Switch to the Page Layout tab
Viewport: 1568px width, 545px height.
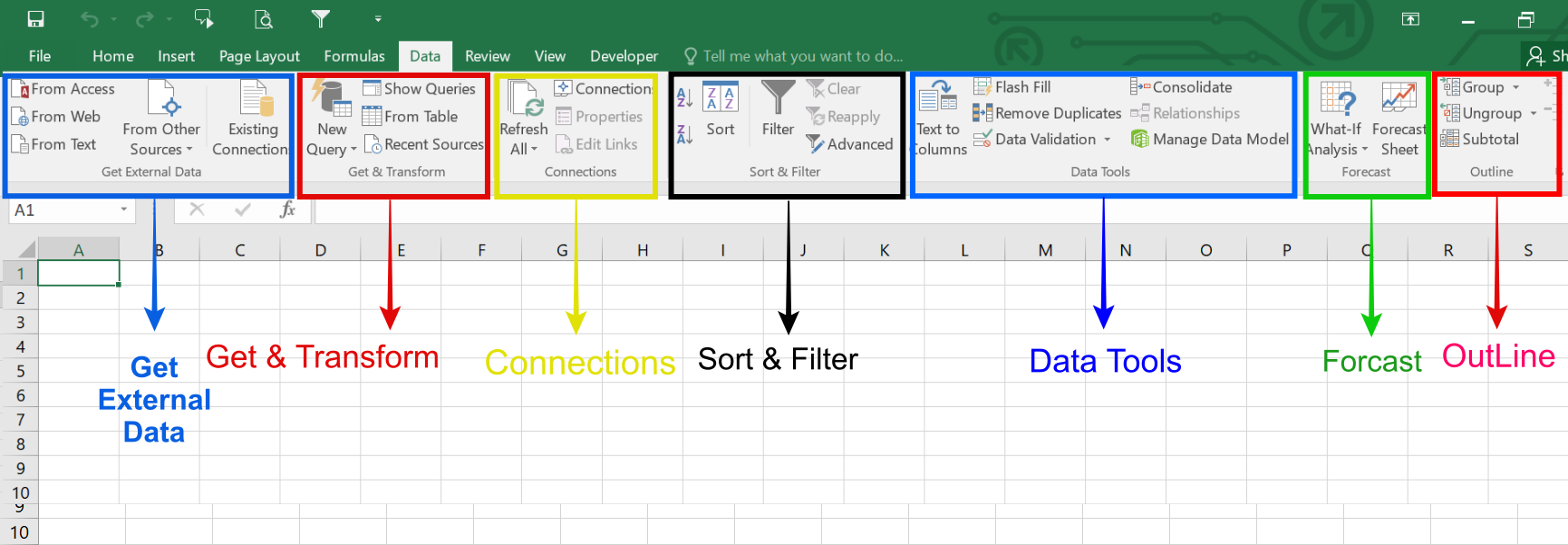259,56
